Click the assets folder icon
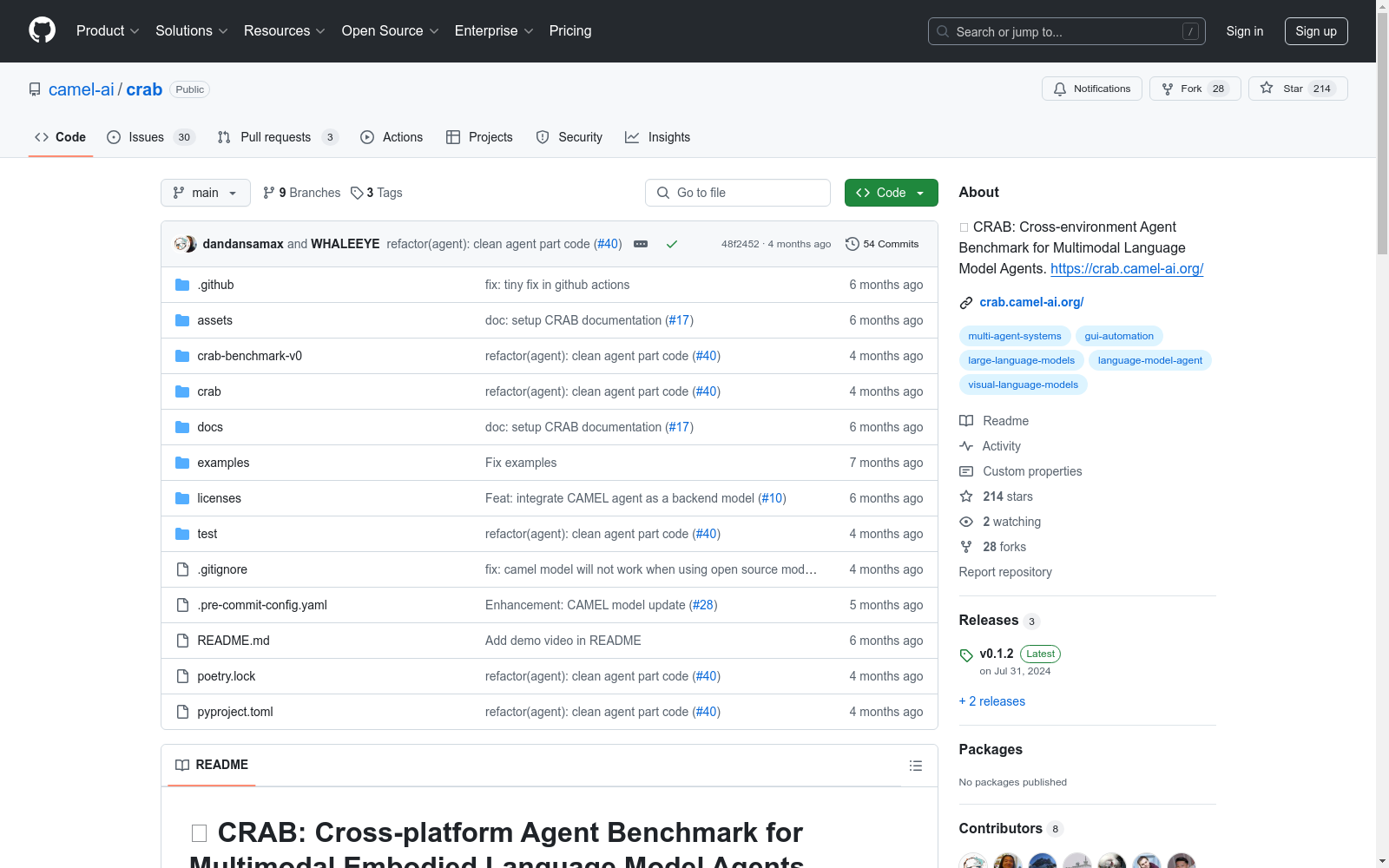 tap(182, 320)
